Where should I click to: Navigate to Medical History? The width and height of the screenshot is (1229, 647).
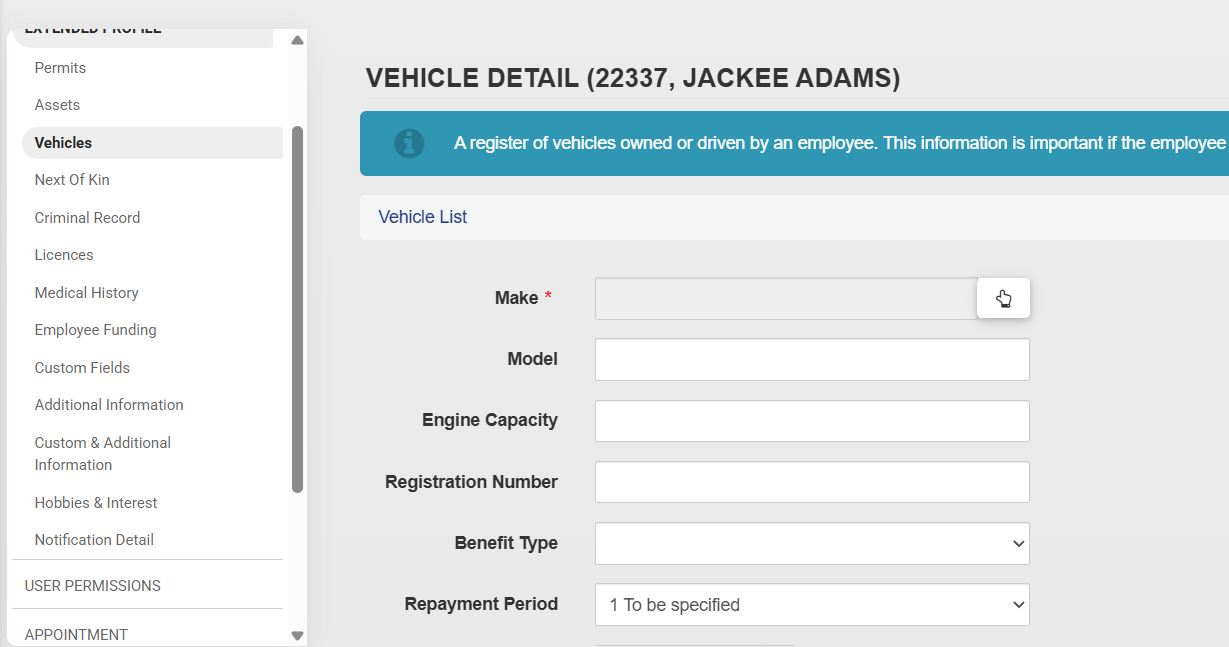[86, 293]
